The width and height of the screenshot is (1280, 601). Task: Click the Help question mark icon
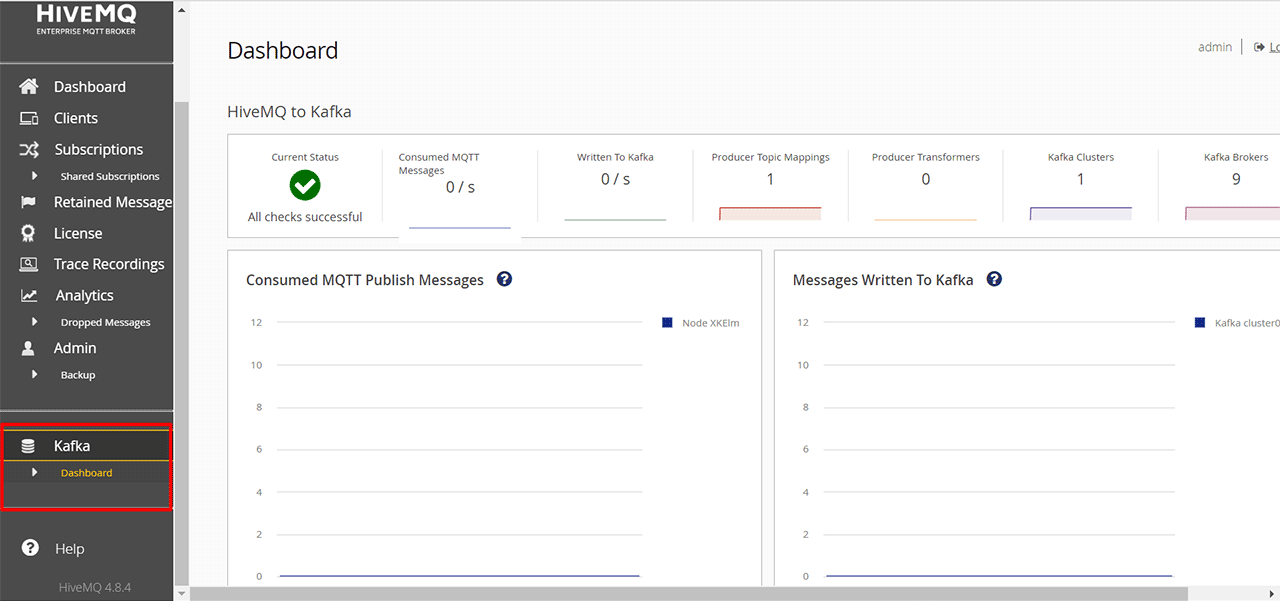coord(30,548)
